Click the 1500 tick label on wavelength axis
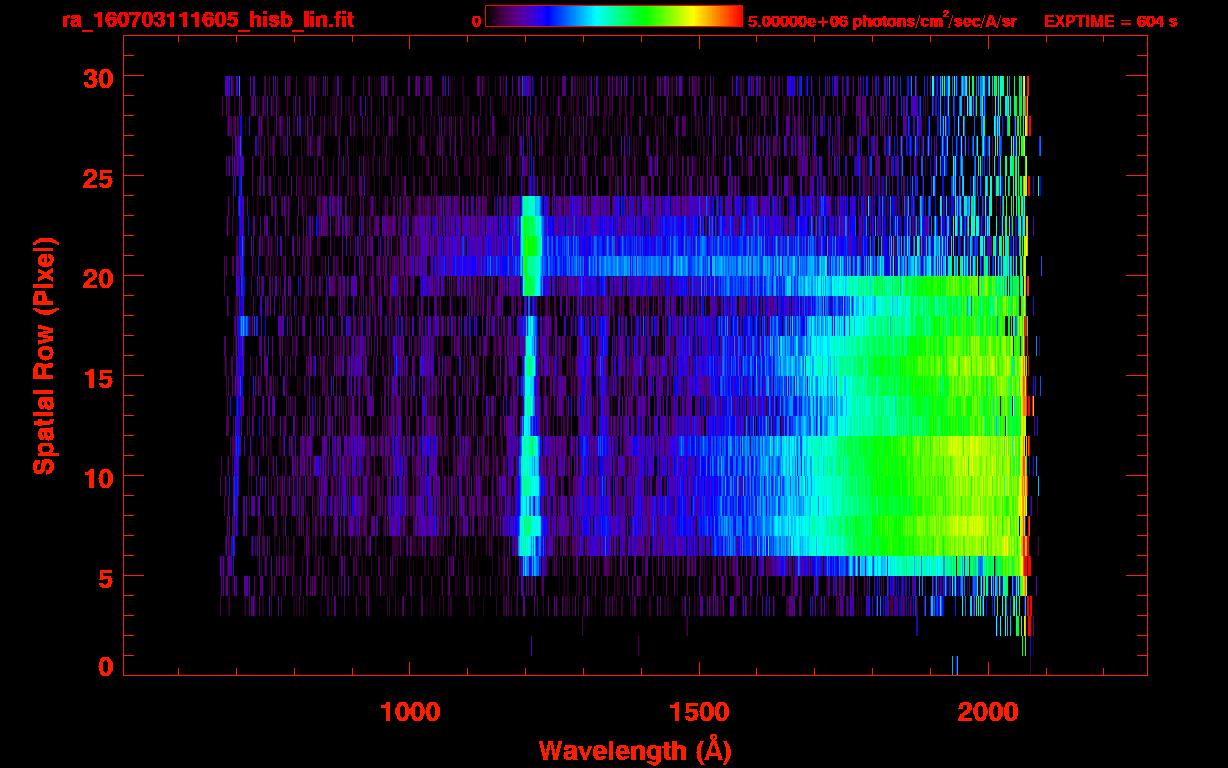This screenshot has width=1228, height=768. click(x=699, y=712)
